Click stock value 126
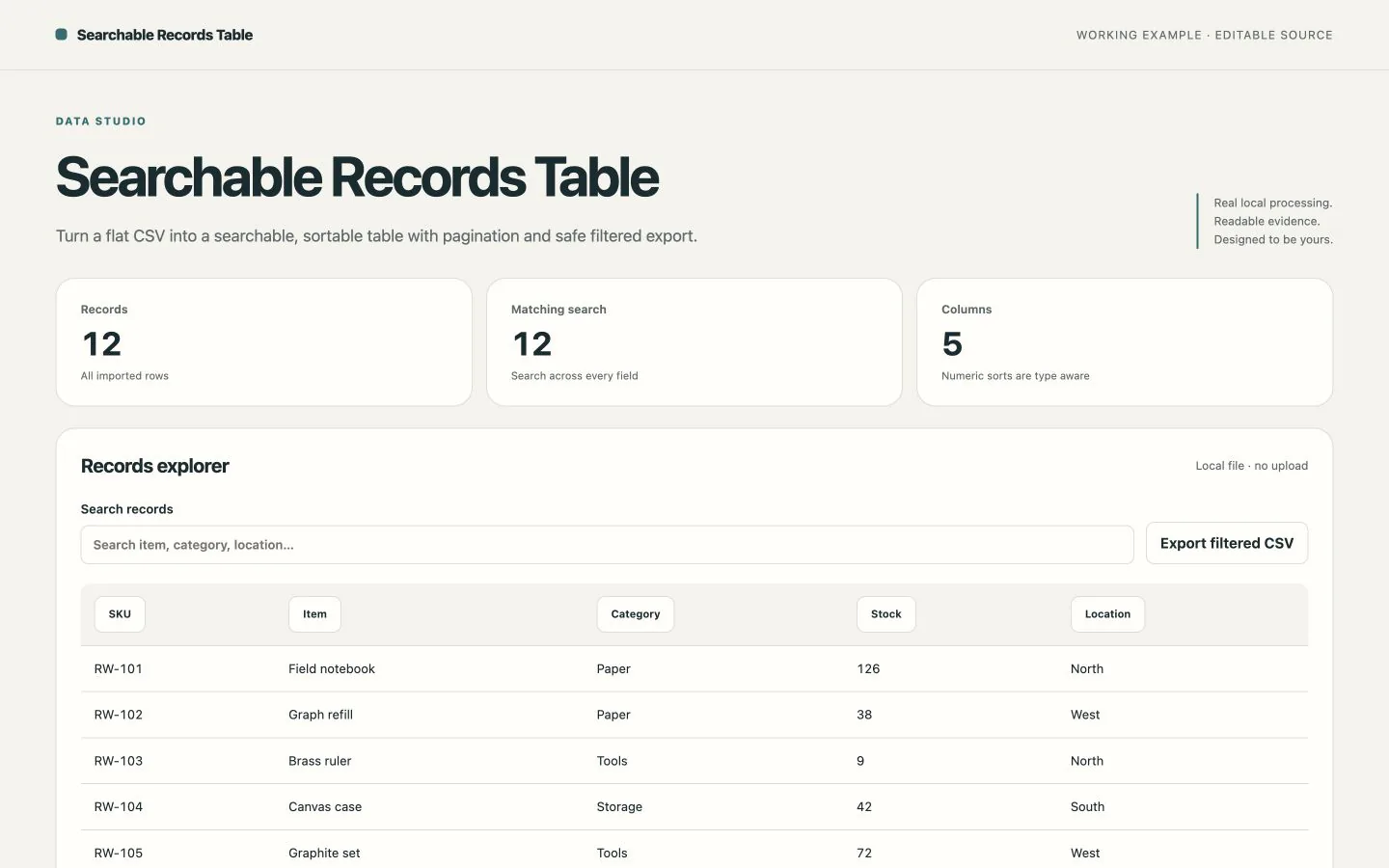This screenshot has width=1389, height=868. pyautogui.click(x=868, y=669)
